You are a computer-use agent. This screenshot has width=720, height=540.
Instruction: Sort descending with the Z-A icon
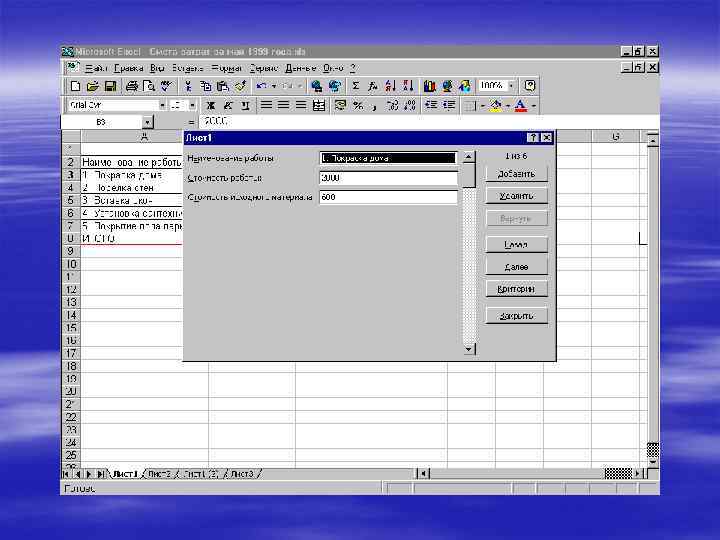tap(408, 86)
